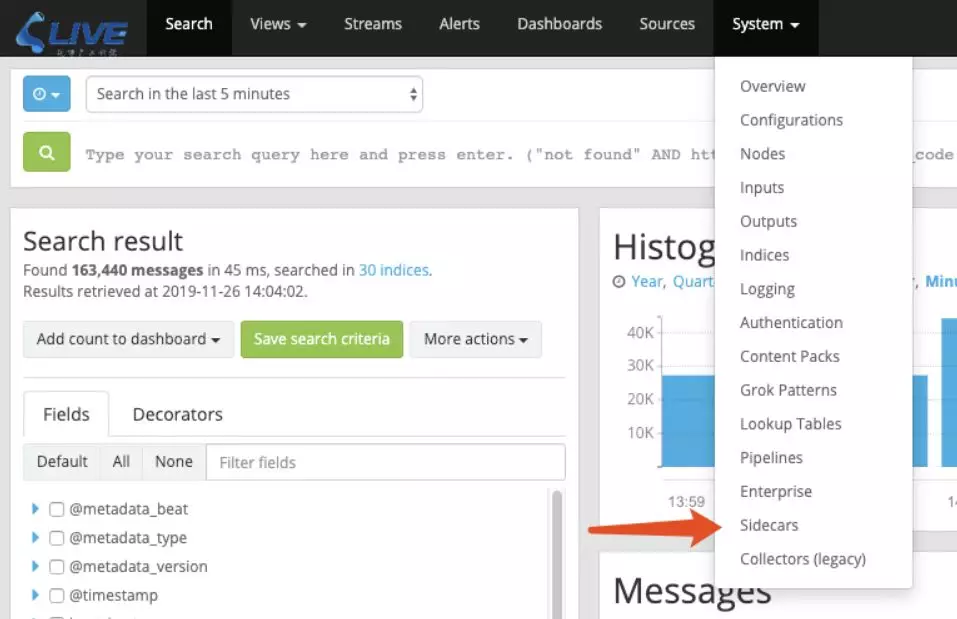
Task: Click the search query input field
Action: coord(399,154)
